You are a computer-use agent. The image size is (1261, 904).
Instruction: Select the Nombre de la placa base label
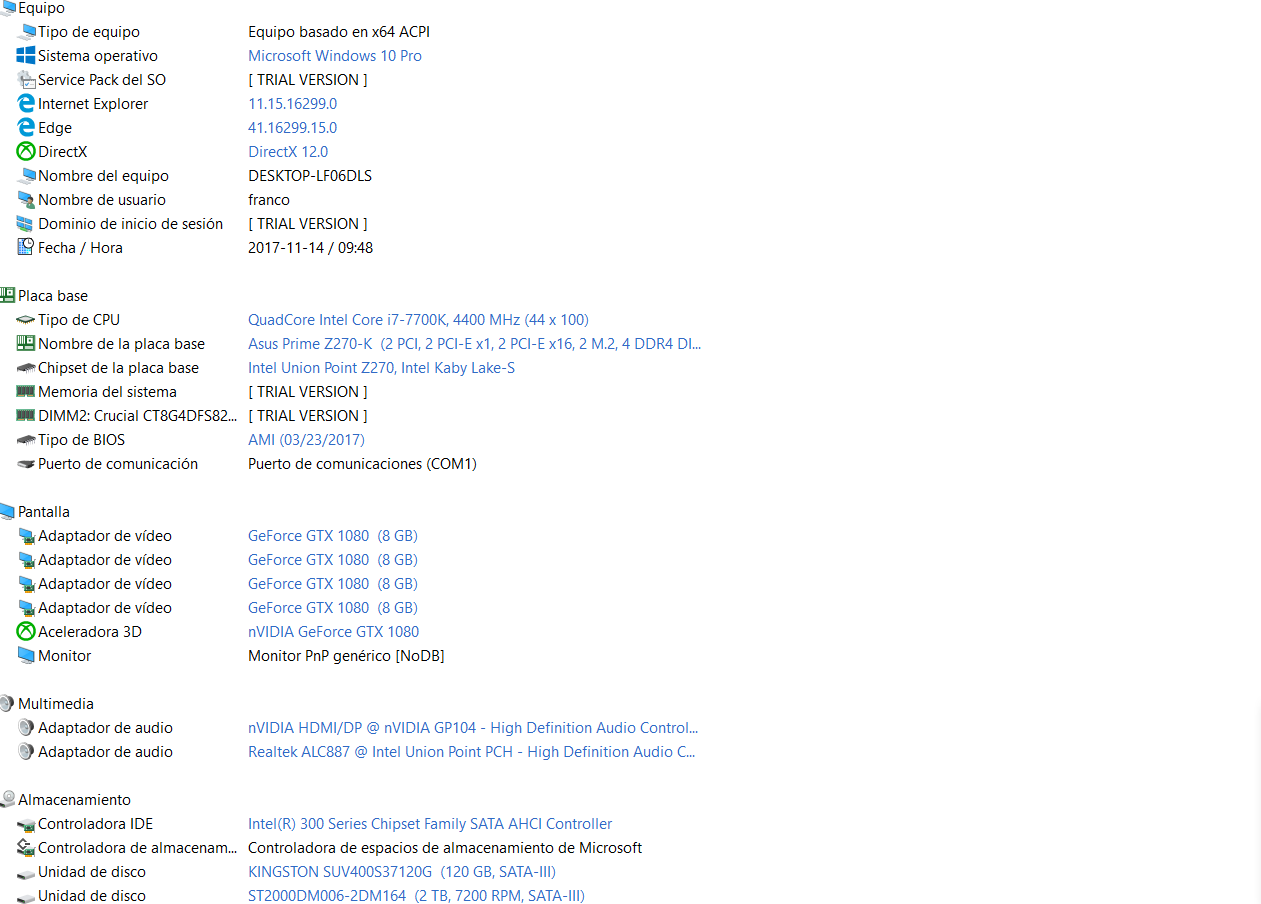(121, 344)
